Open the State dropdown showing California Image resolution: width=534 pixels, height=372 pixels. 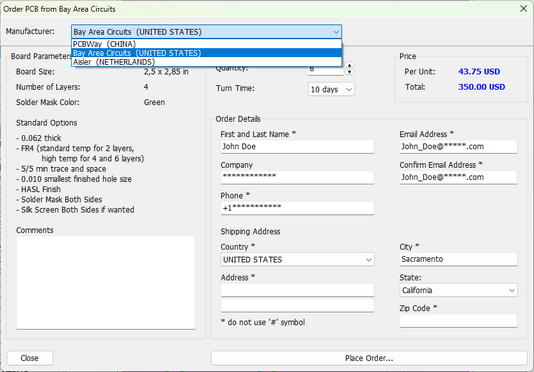(458, 290)
